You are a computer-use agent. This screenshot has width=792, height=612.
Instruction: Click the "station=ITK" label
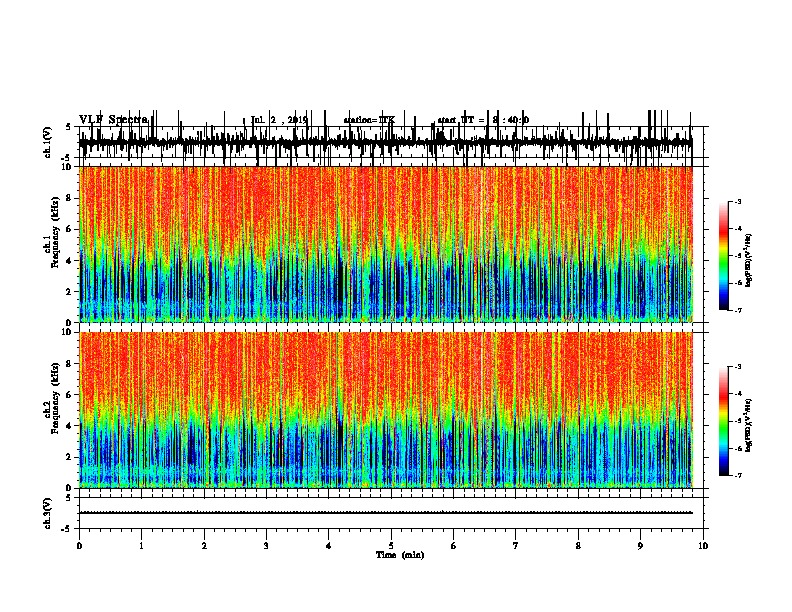(x=369, y=120)
